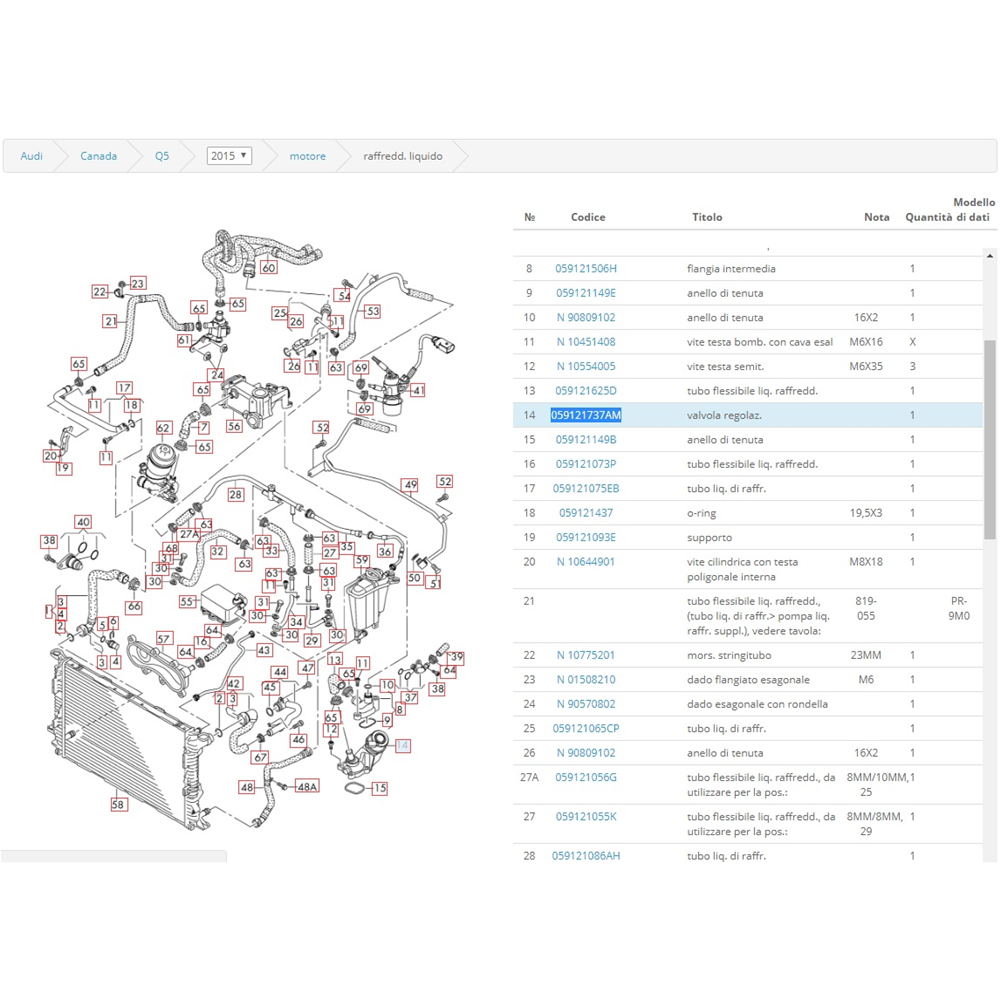Open part code 059121065CP
The height and width of the screenshot is (1000, 1000).
pyautogui.click(x=586, y=728)
